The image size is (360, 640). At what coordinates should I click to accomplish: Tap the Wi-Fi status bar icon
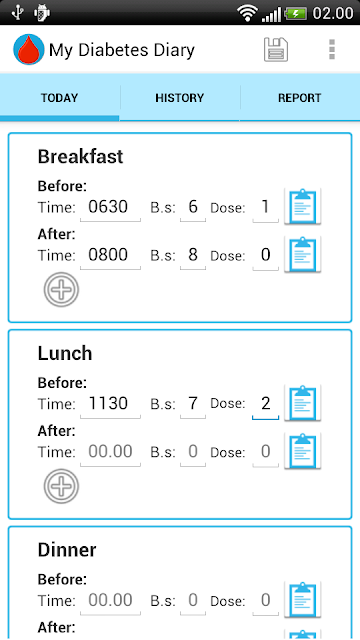247,13
